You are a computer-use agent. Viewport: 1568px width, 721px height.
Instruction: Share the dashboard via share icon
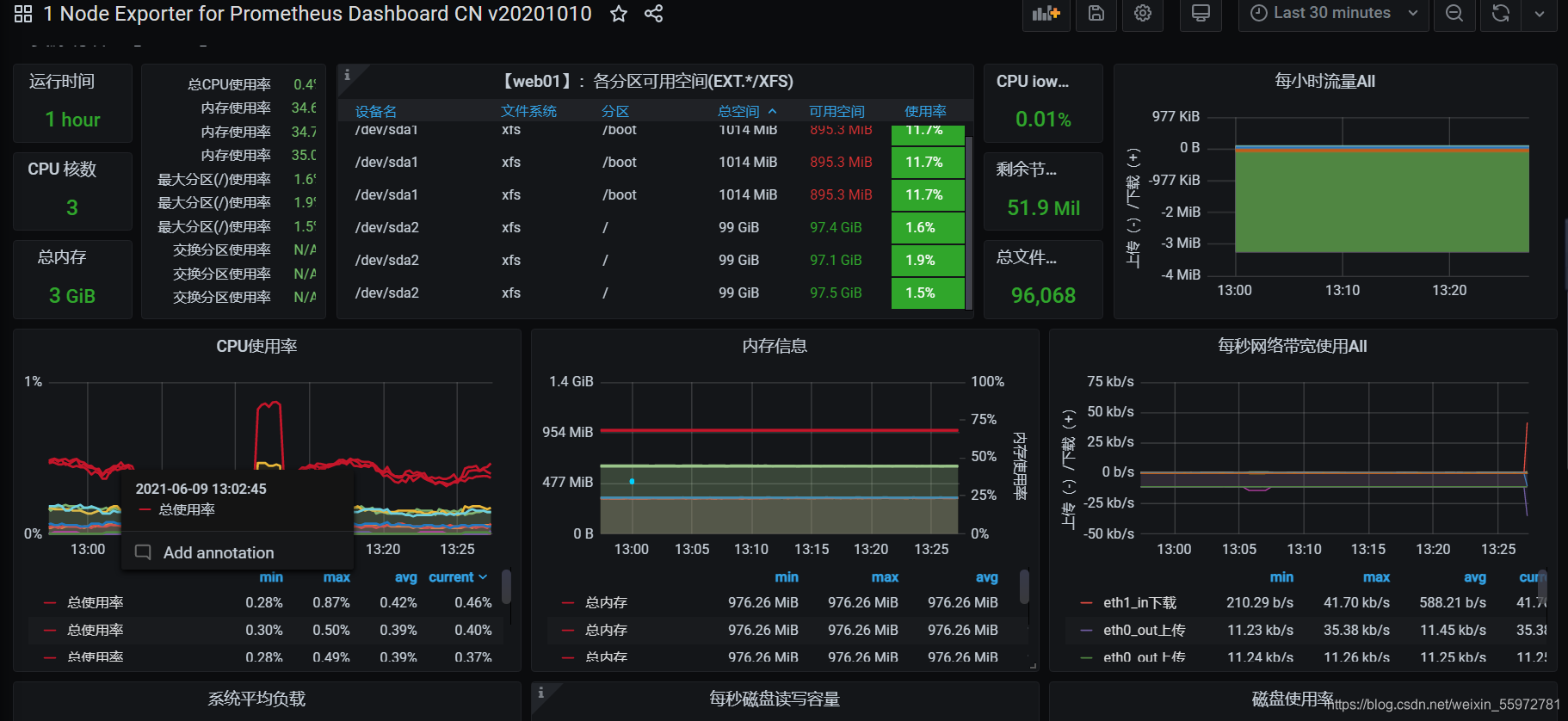tap(654, 14)
